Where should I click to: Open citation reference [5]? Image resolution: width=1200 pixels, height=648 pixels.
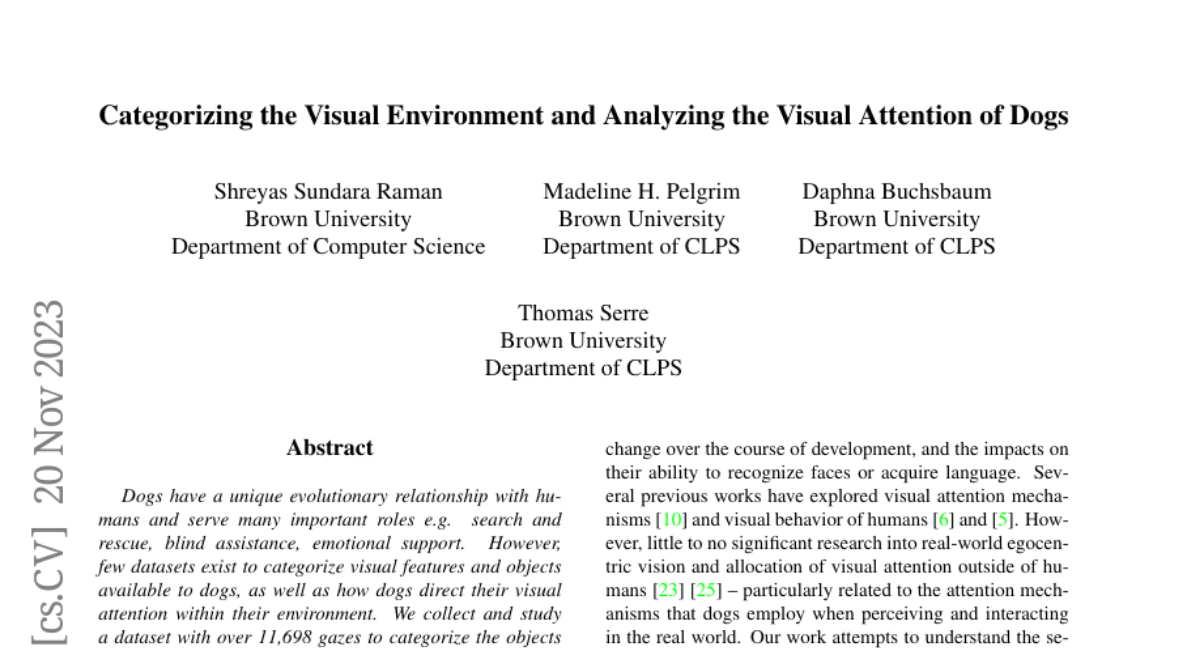(x=1004, y=520)
